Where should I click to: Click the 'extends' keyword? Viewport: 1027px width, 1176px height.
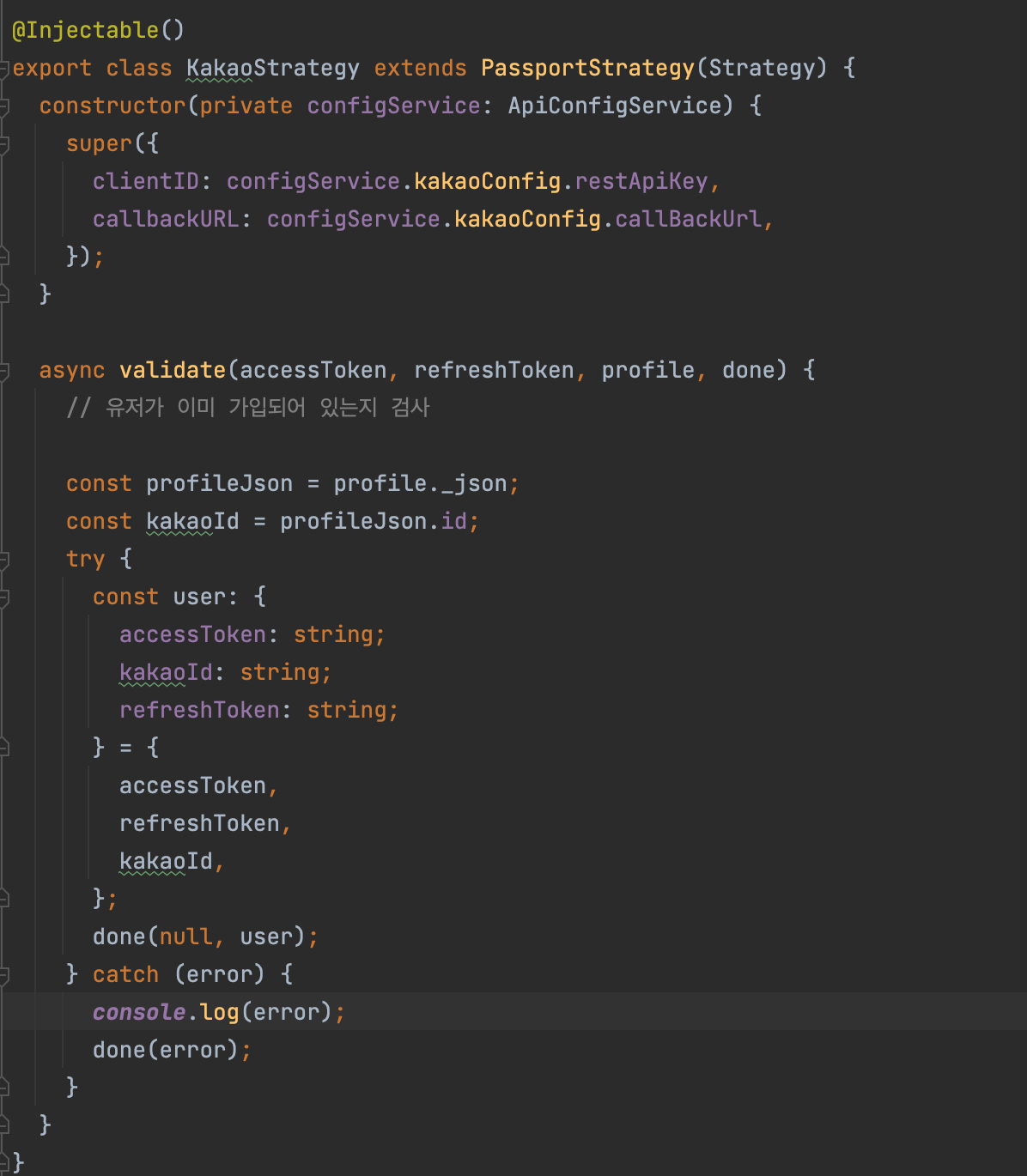point(420,68)
